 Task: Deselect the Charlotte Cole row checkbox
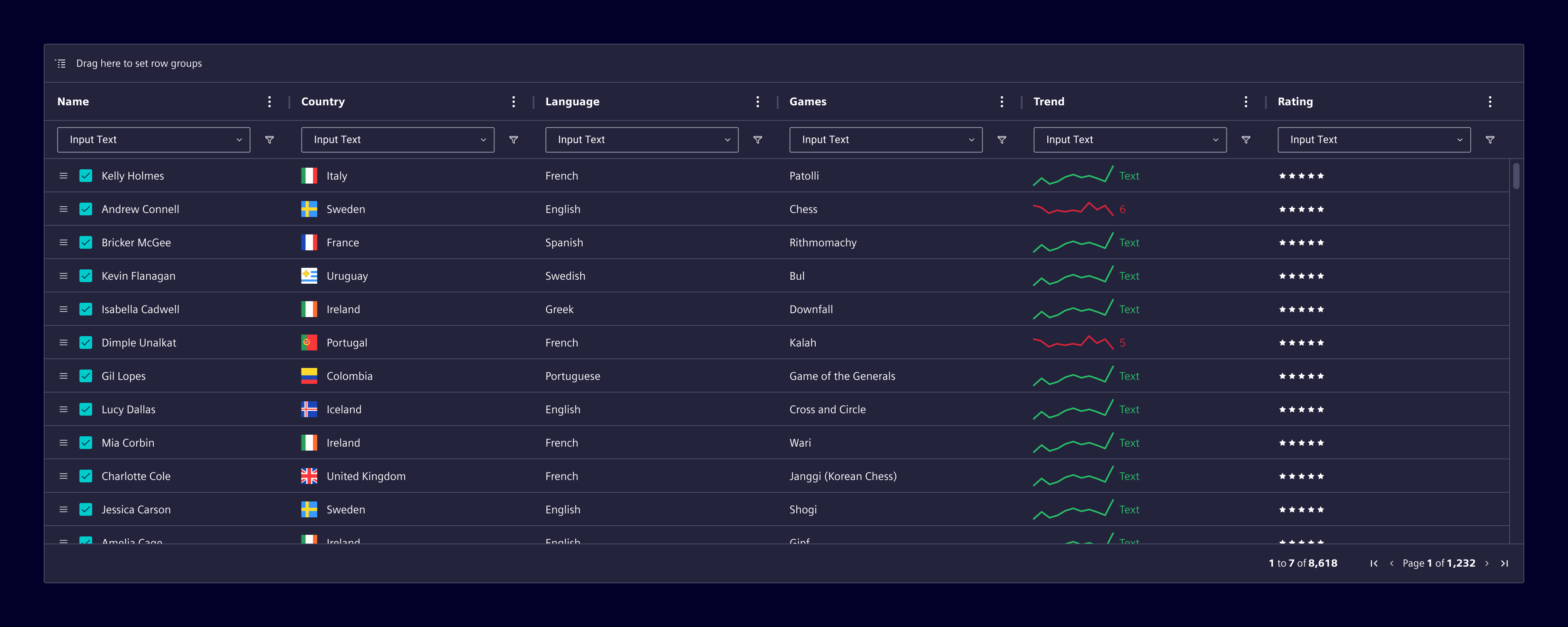[86, 476]
